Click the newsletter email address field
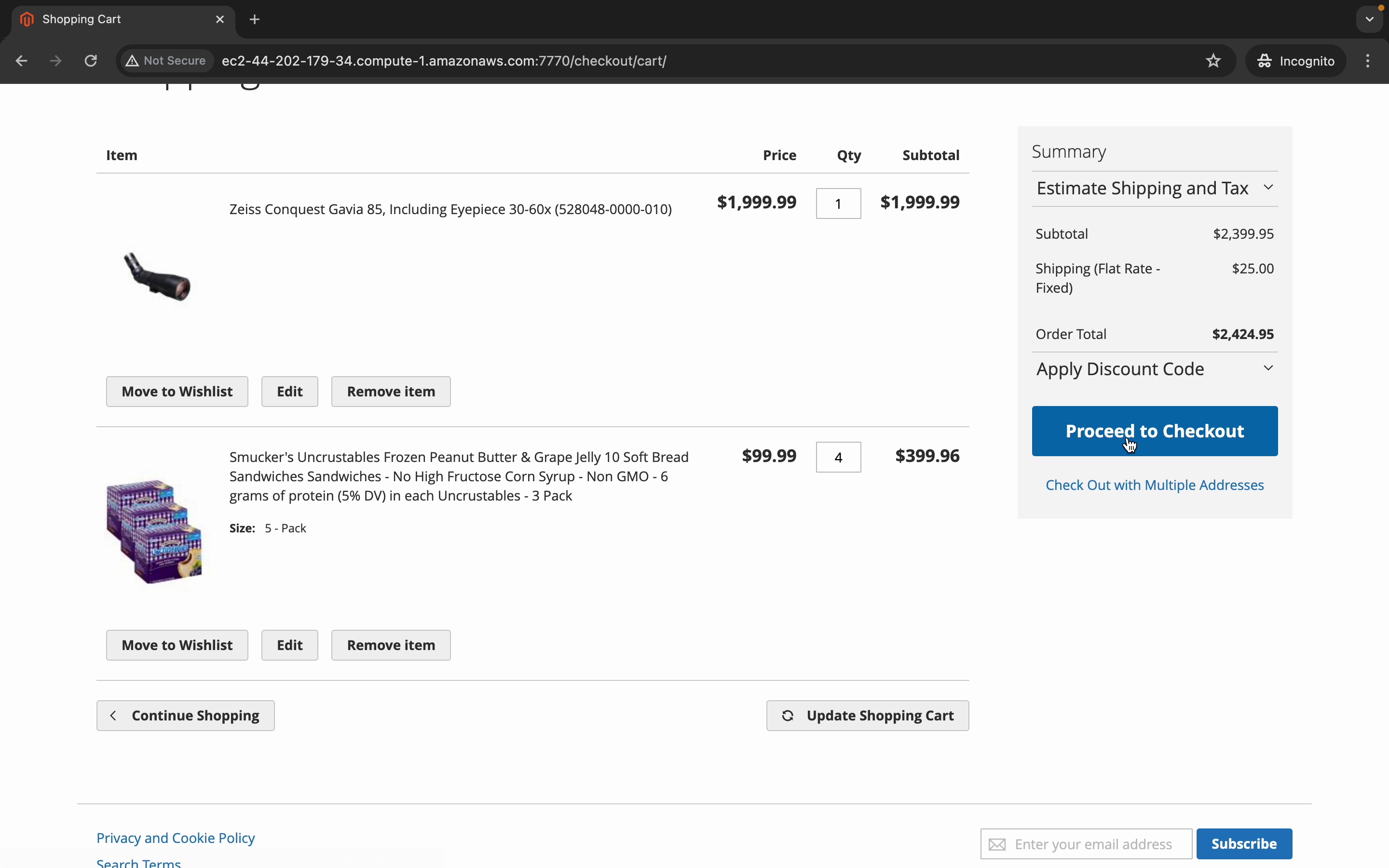Screen dimensions: 1389x868 point(1096,844)
